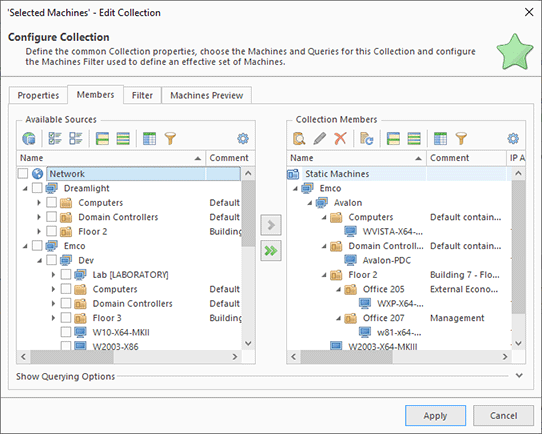This screenshot has height=434, width=542.
Task: Click the red X delete icon in Collection Members
Action: click(x=340, y=139)
